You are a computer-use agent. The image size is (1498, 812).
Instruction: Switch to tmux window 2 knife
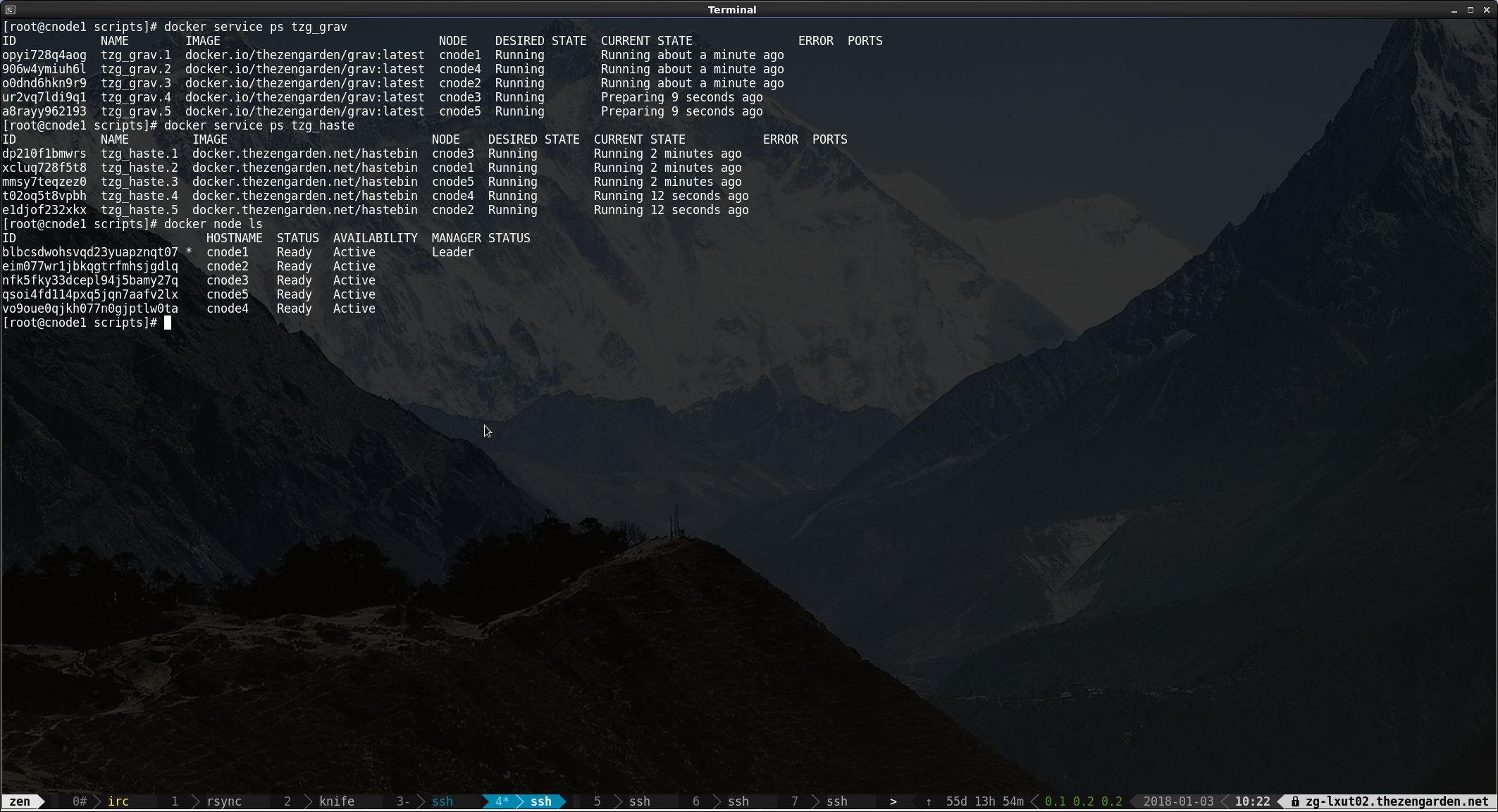(x=319, y=801)
